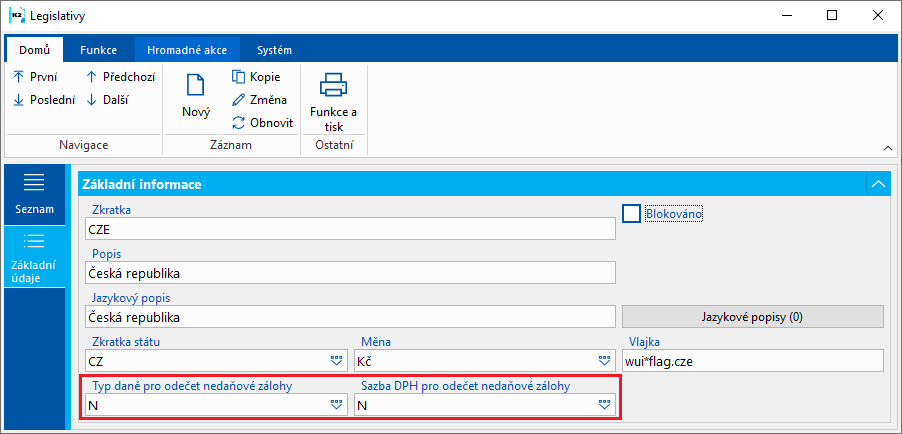Switch to the Funkce ribbon tab
902x434 pixels.
tap(98, 50)
